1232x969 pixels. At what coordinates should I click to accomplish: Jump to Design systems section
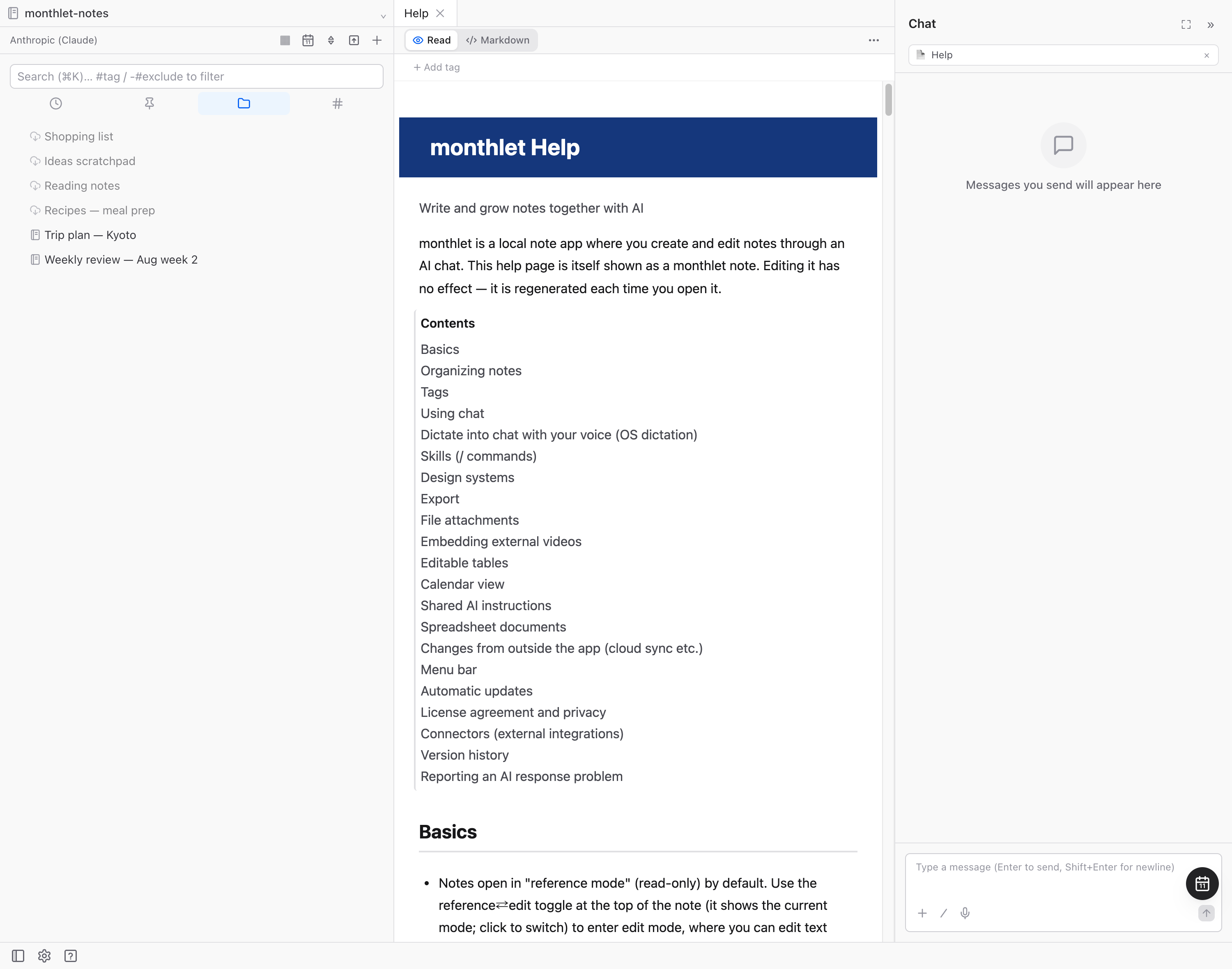click(x=468, y=478)
